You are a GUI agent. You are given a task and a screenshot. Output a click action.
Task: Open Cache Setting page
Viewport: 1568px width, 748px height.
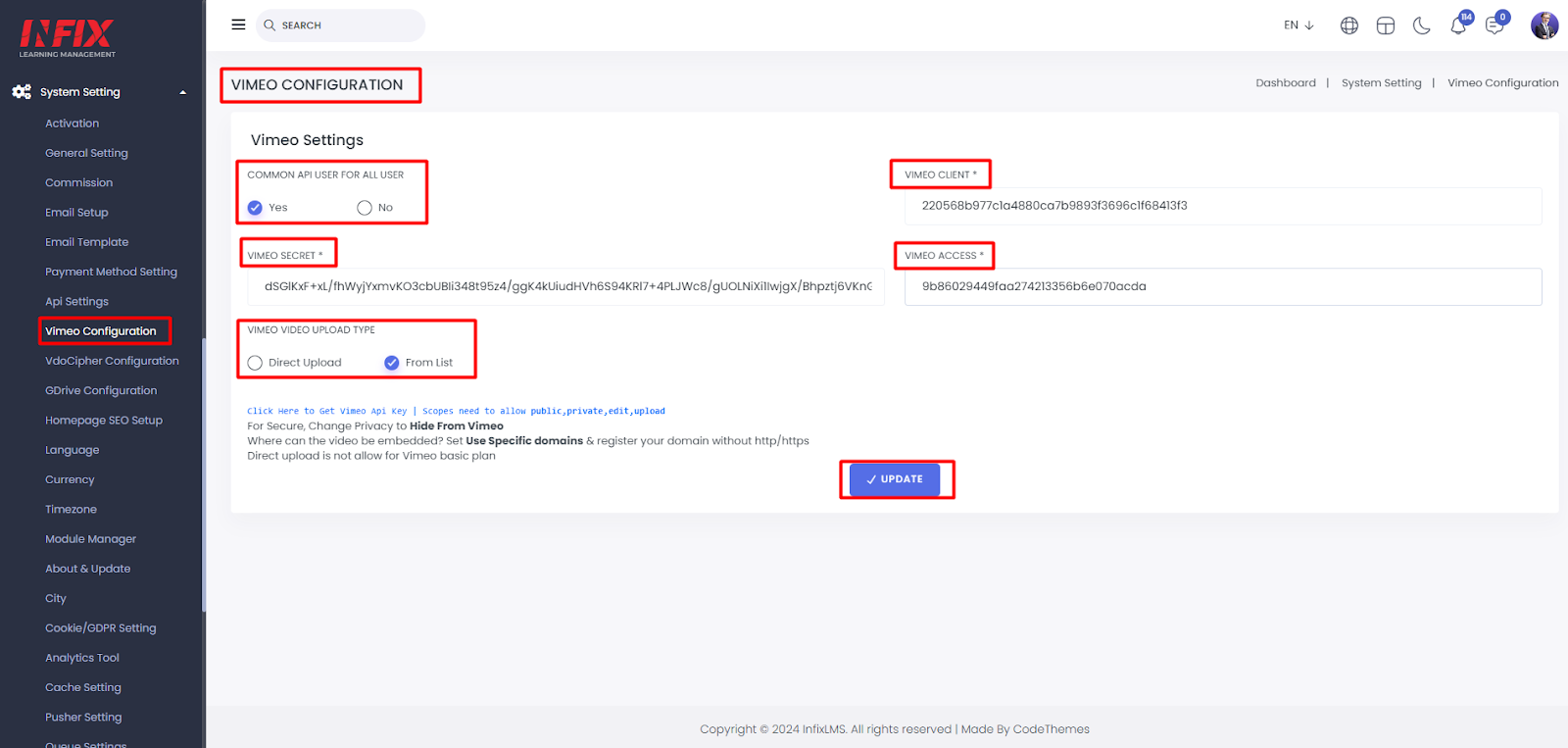pyautogui.click(x=83, y=688)
